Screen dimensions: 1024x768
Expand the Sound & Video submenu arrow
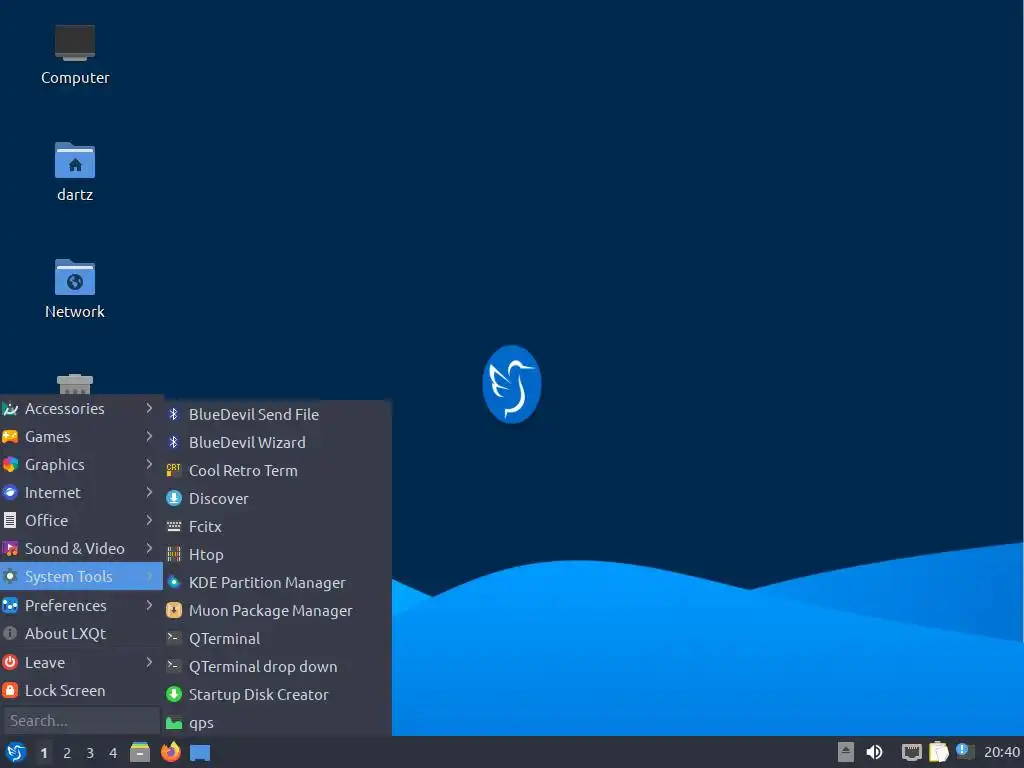coord(149,549)
